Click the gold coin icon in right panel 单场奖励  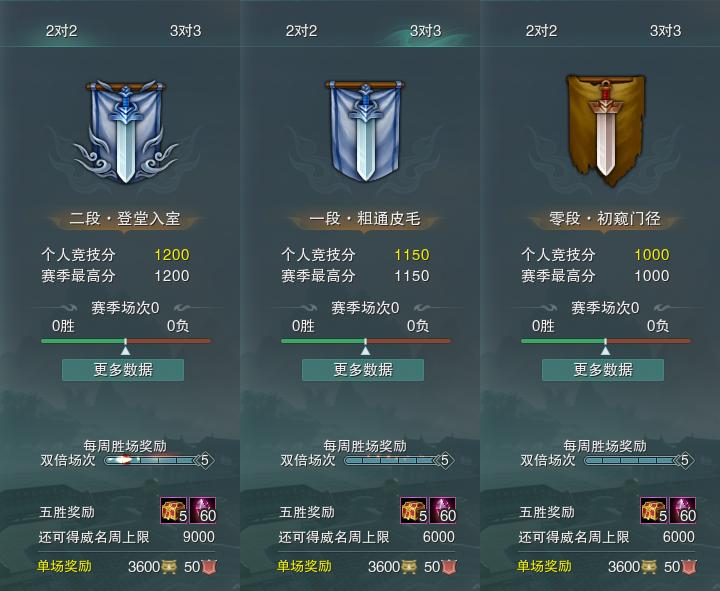pos(649,567)
